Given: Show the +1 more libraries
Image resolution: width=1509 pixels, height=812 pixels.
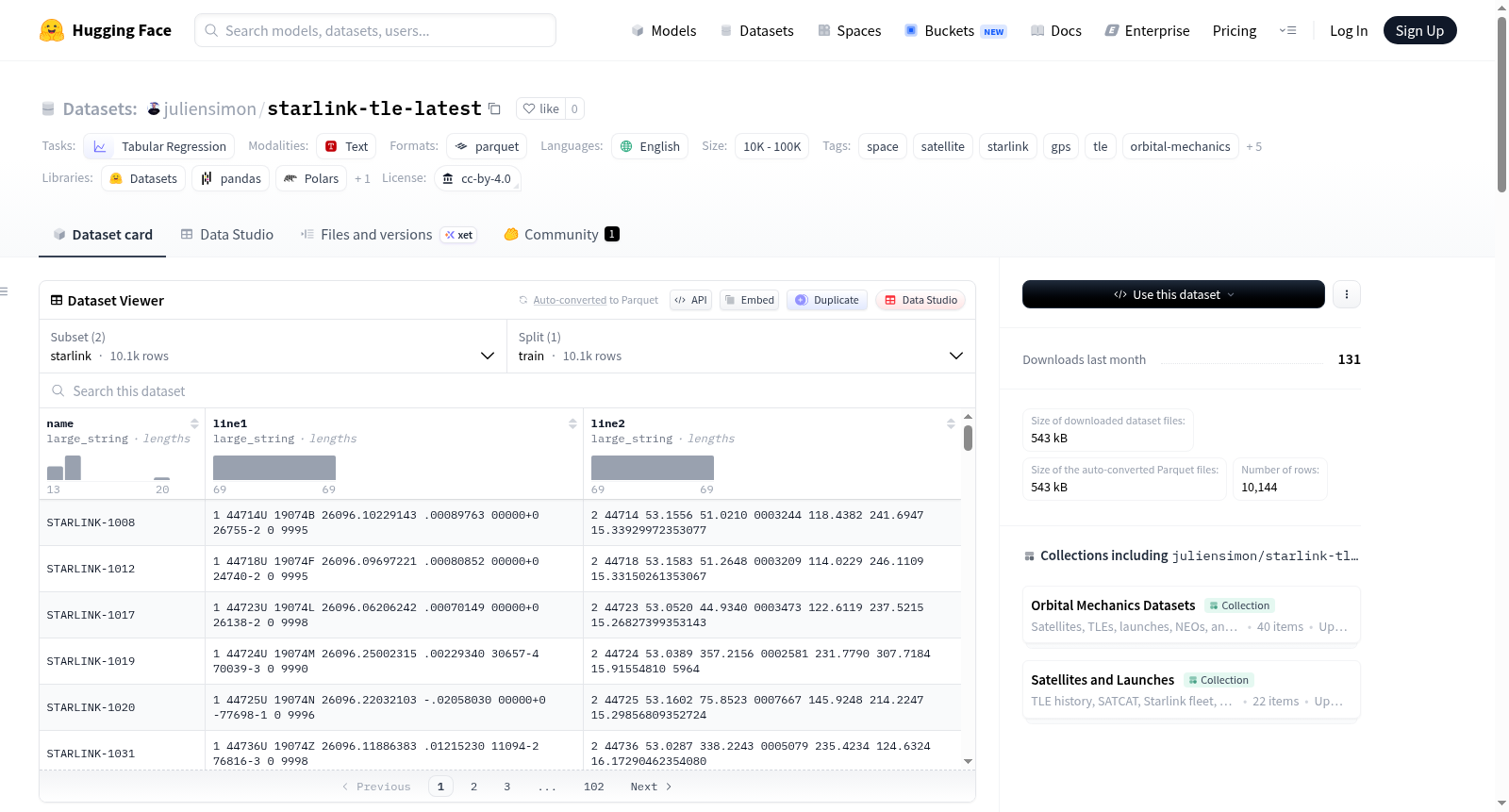Looking at the screenshot, I should [x=362, y=178].
